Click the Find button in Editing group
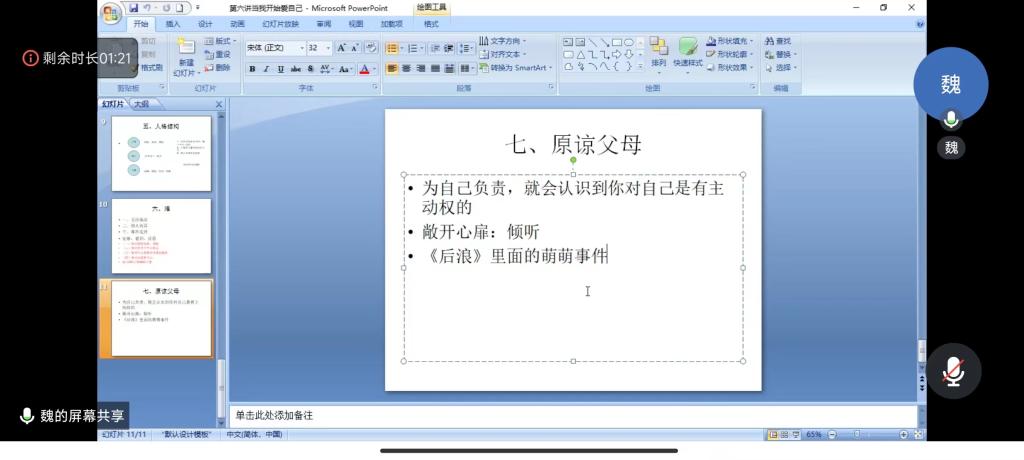The height and width of the screenshot is (460, 1024). point(778,41)
